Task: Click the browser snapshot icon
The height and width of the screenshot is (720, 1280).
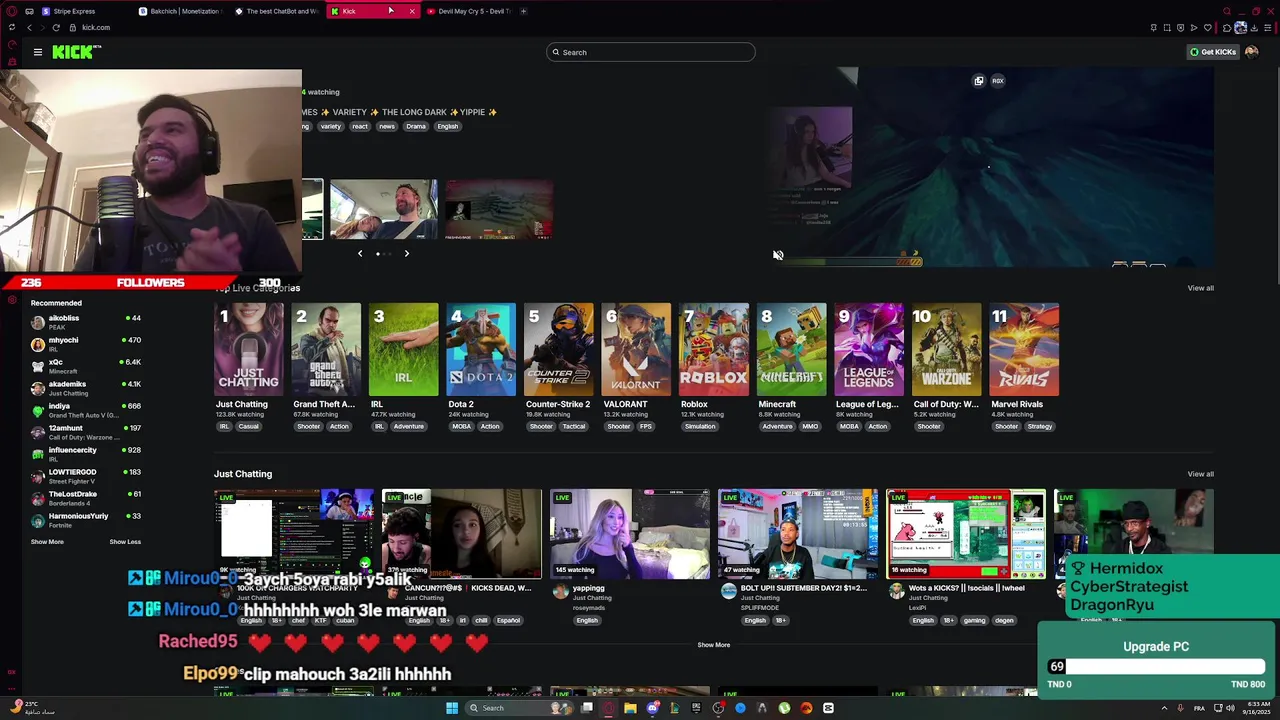Action: pyautogui.click(x=1166, y=28)
